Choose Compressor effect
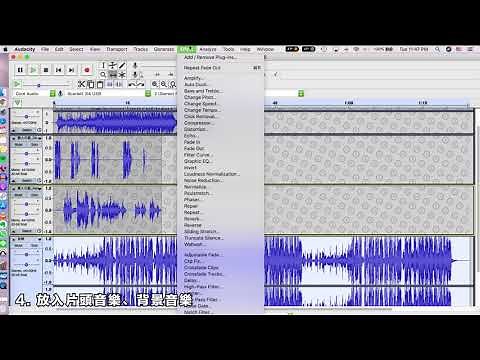Screen dimensions: 480x360 click(x=220, y=123)
